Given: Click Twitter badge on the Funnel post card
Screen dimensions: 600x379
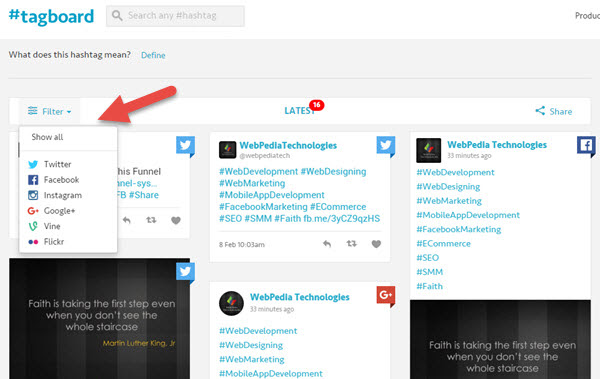Looking at the screenshot, I should click(x=186, y=146).
